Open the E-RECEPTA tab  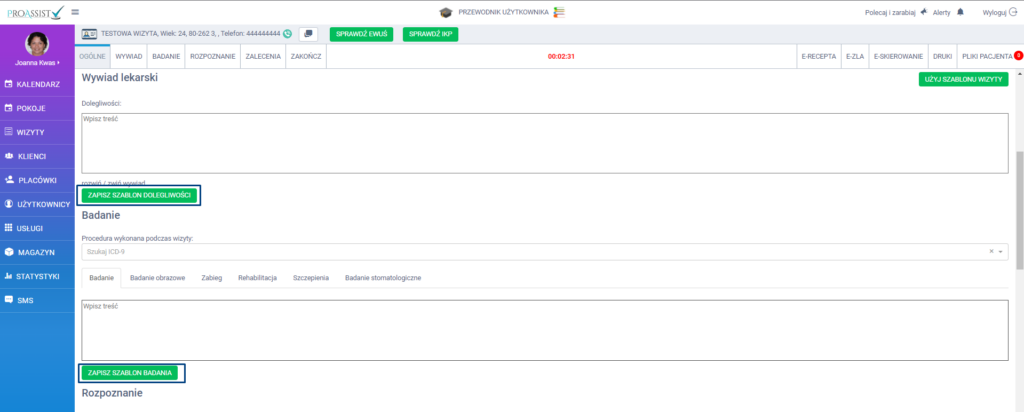click(818, 56)
